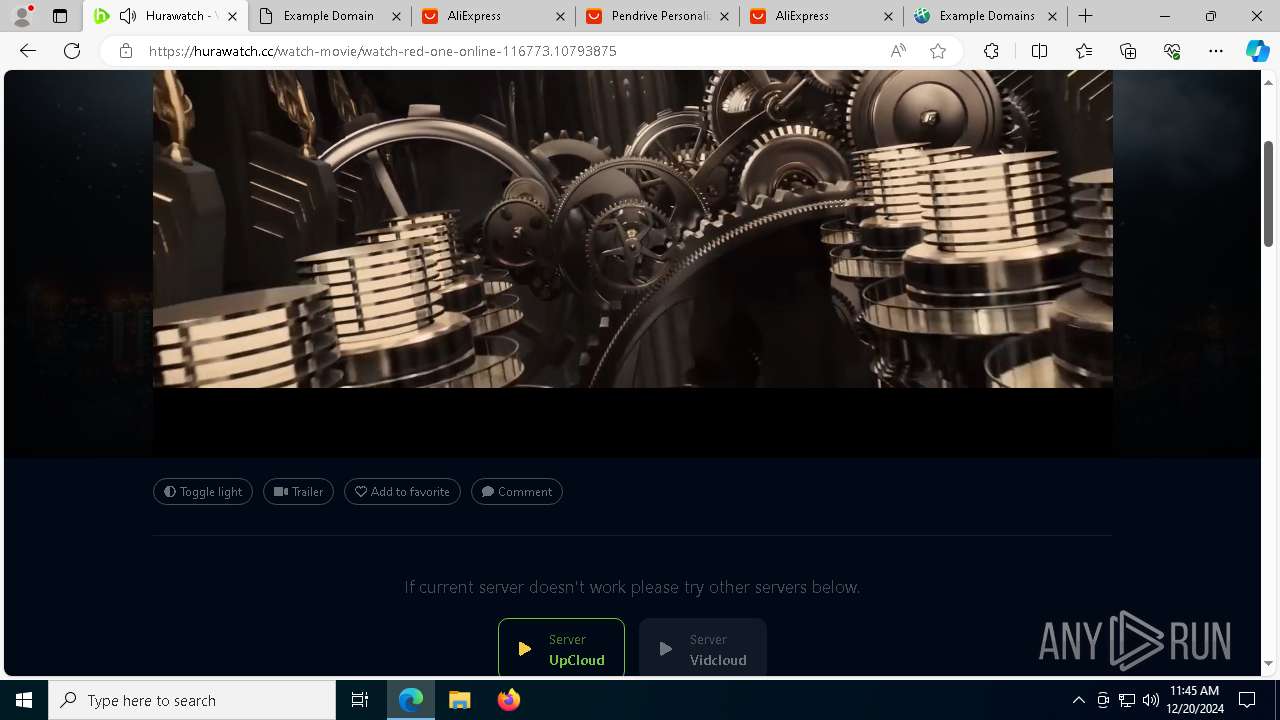This screenshot has width=1280, height=720.
Task: Select the UpCloud server
Action: coord(561,648)
